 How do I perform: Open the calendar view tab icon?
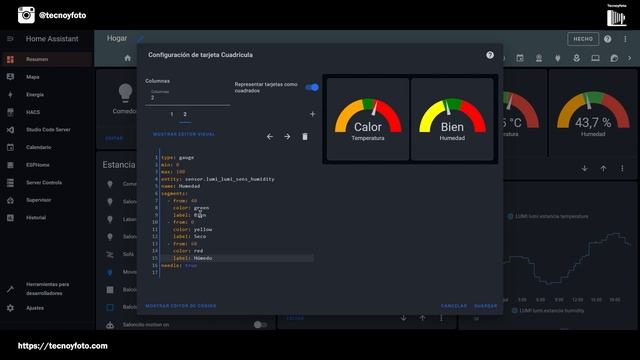pos(520,58)
